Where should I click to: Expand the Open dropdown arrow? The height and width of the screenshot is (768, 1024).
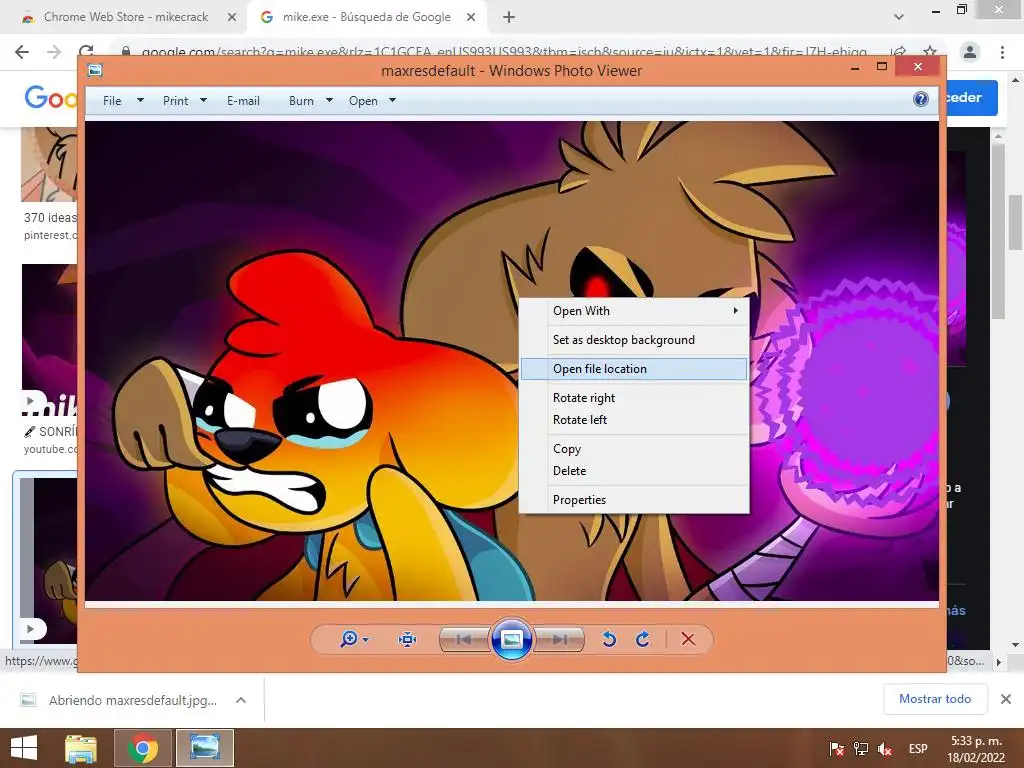(392, 101)
